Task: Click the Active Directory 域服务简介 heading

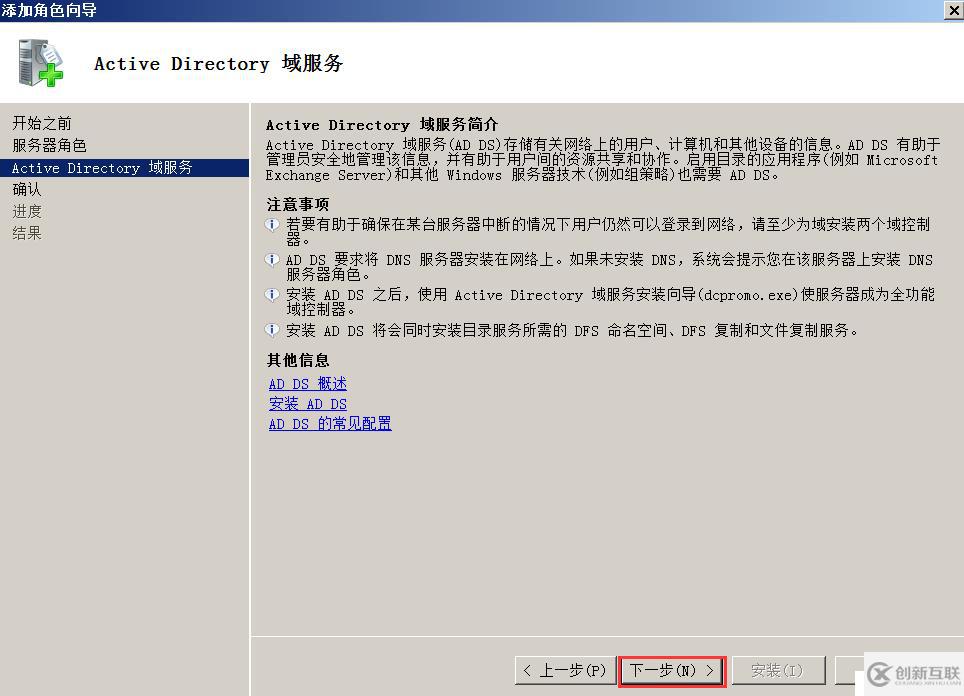Action: (382, 125)
